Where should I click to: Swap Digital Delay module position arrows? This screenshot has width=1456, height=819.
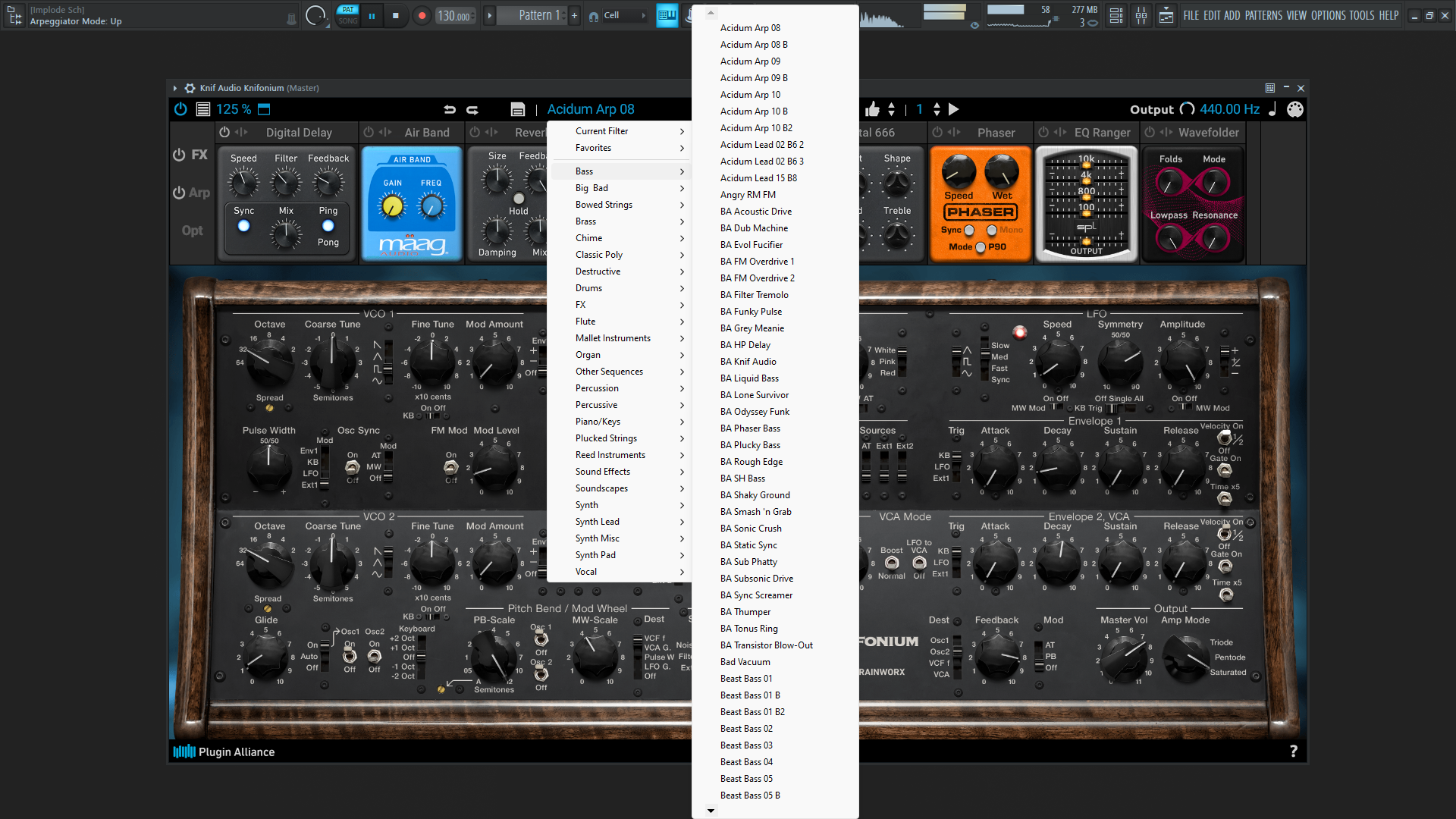pyautogui.click(x=242, y=132)
